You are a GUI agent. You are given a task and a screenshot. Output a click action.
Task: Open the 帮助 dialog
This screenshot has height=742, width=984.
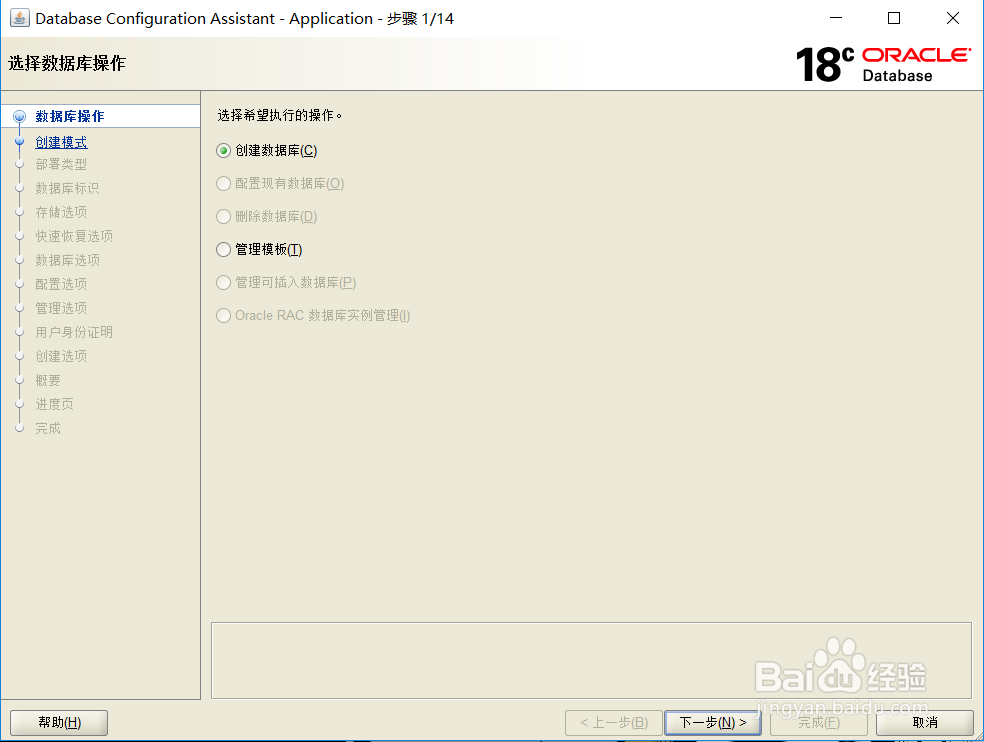point(58,722)
